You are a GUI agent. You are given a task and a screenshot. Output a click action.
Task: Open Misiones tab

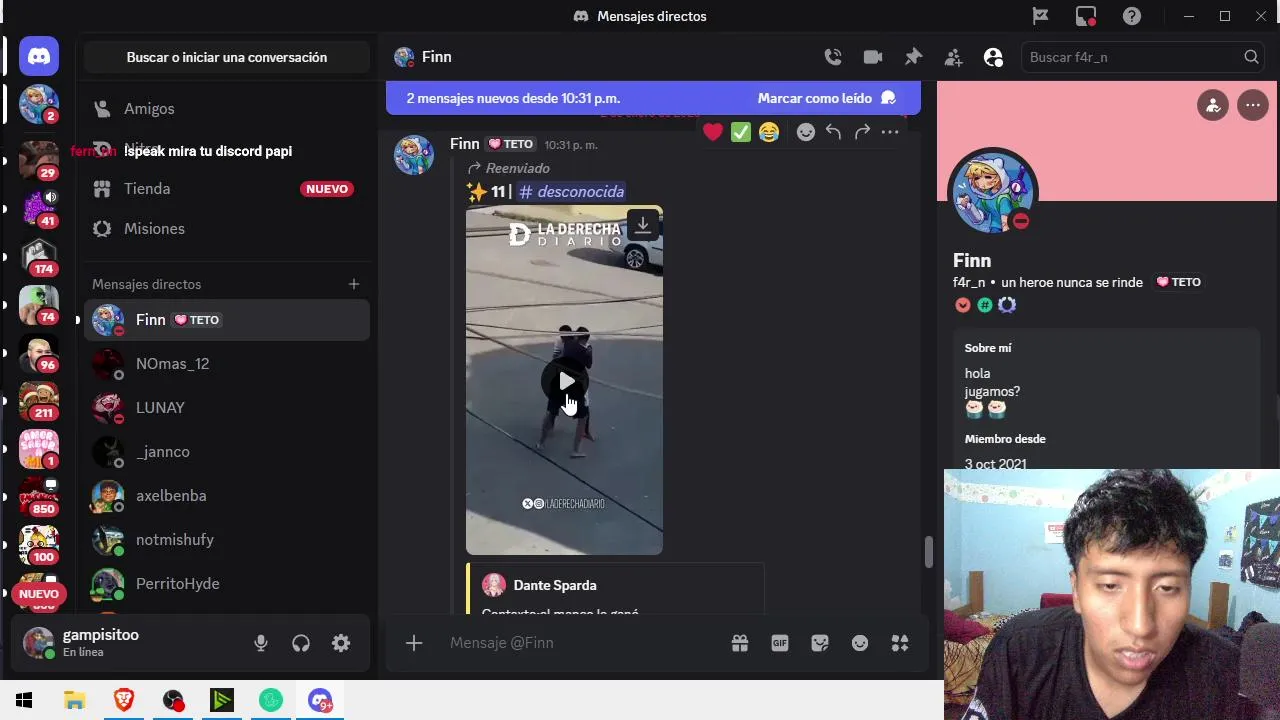(227, 228)
